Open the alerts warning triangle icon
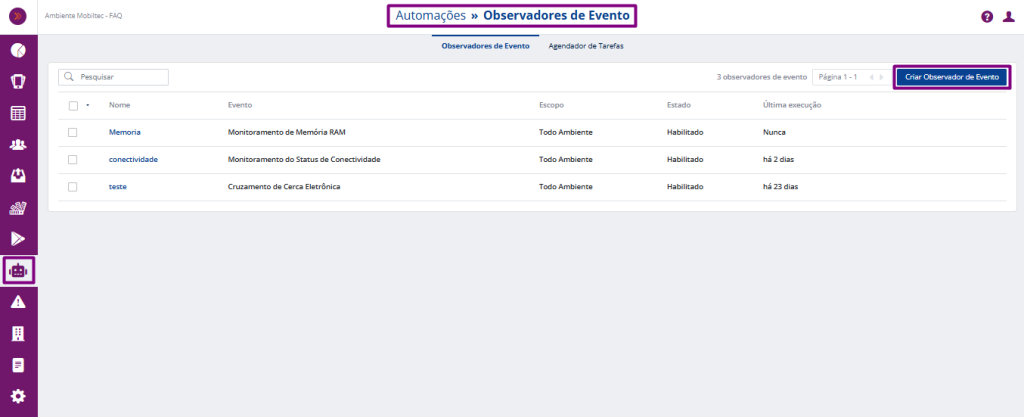1024x417 pixels. (x=18, y=302)
